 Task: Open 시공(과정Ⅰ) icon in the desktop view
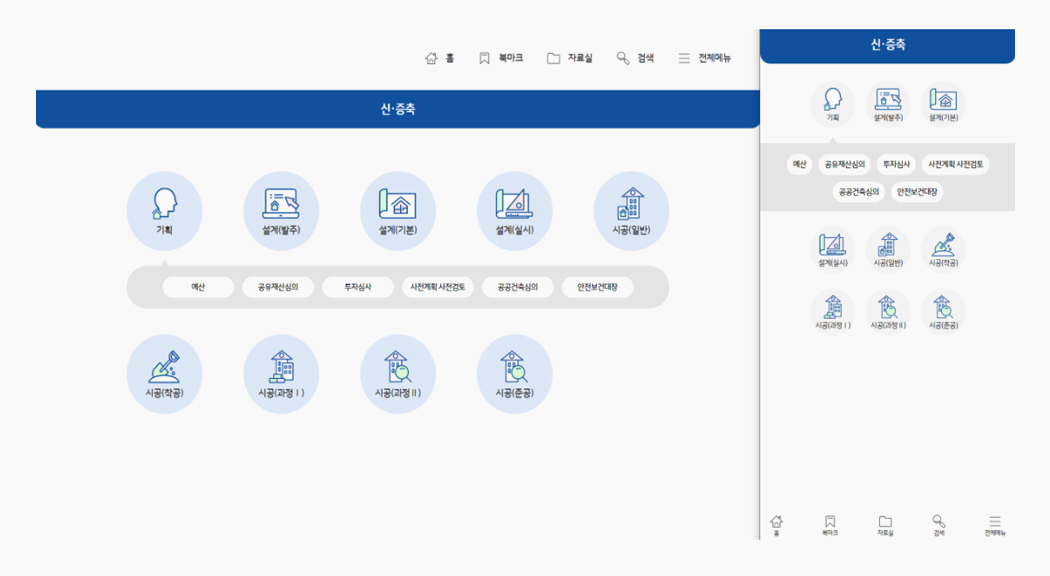pos(281,372)
